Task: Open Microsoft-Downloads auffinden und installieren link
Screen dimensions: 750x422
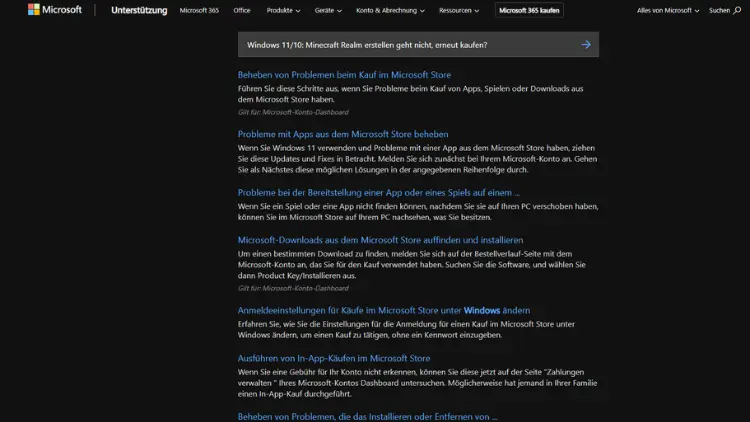Action: [380, 240]
